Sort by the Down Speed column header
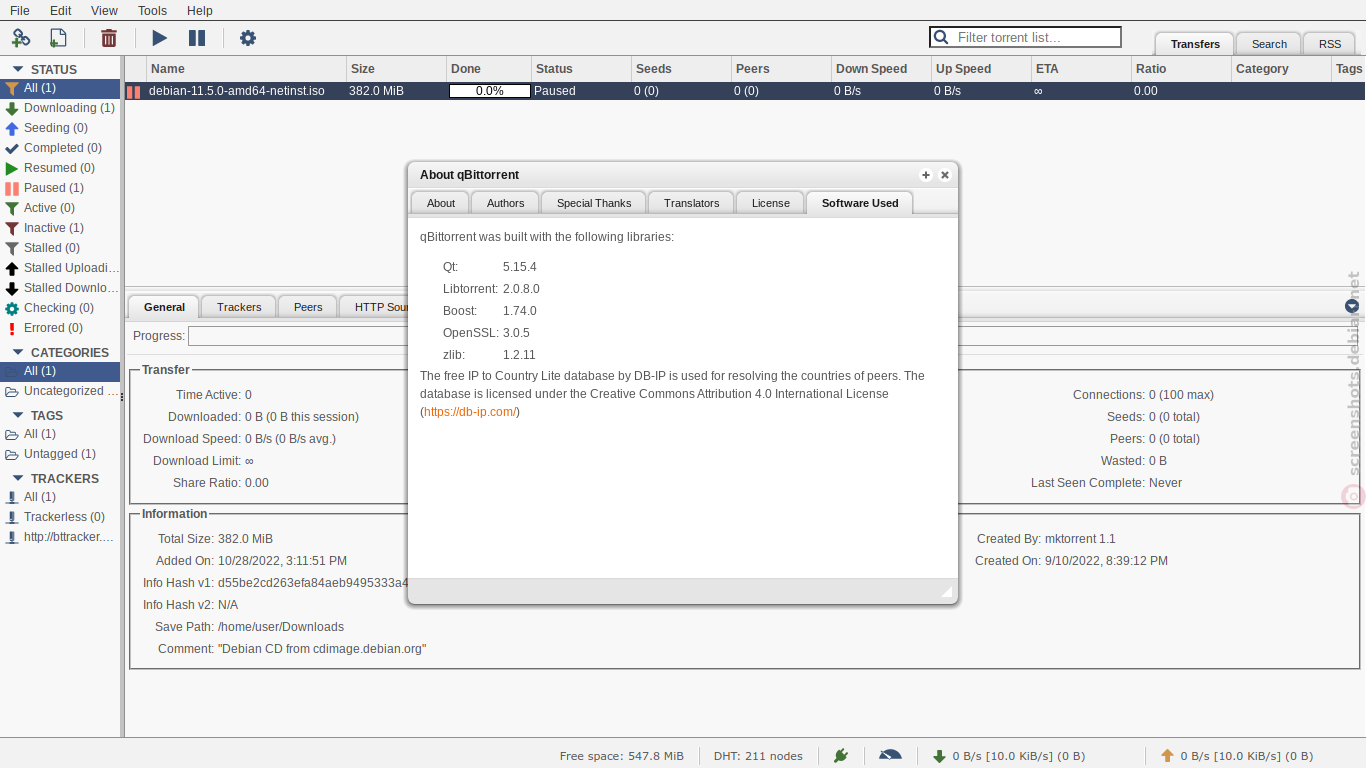This screenshot has width=1366, height=768. (881, 69)
